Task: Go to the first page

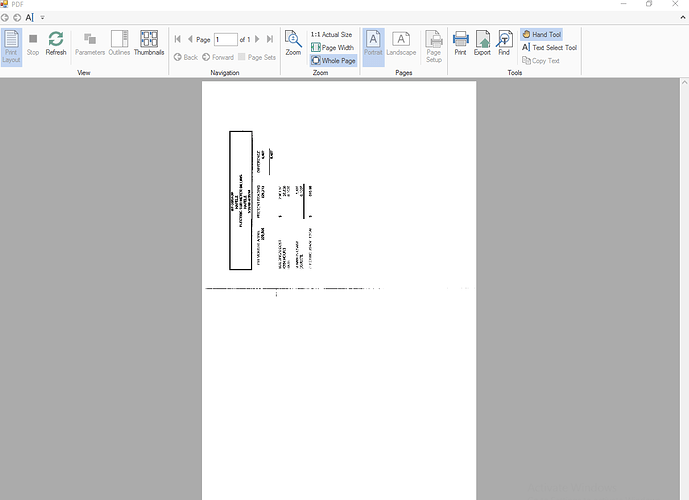Action: [x=178, y=39]
